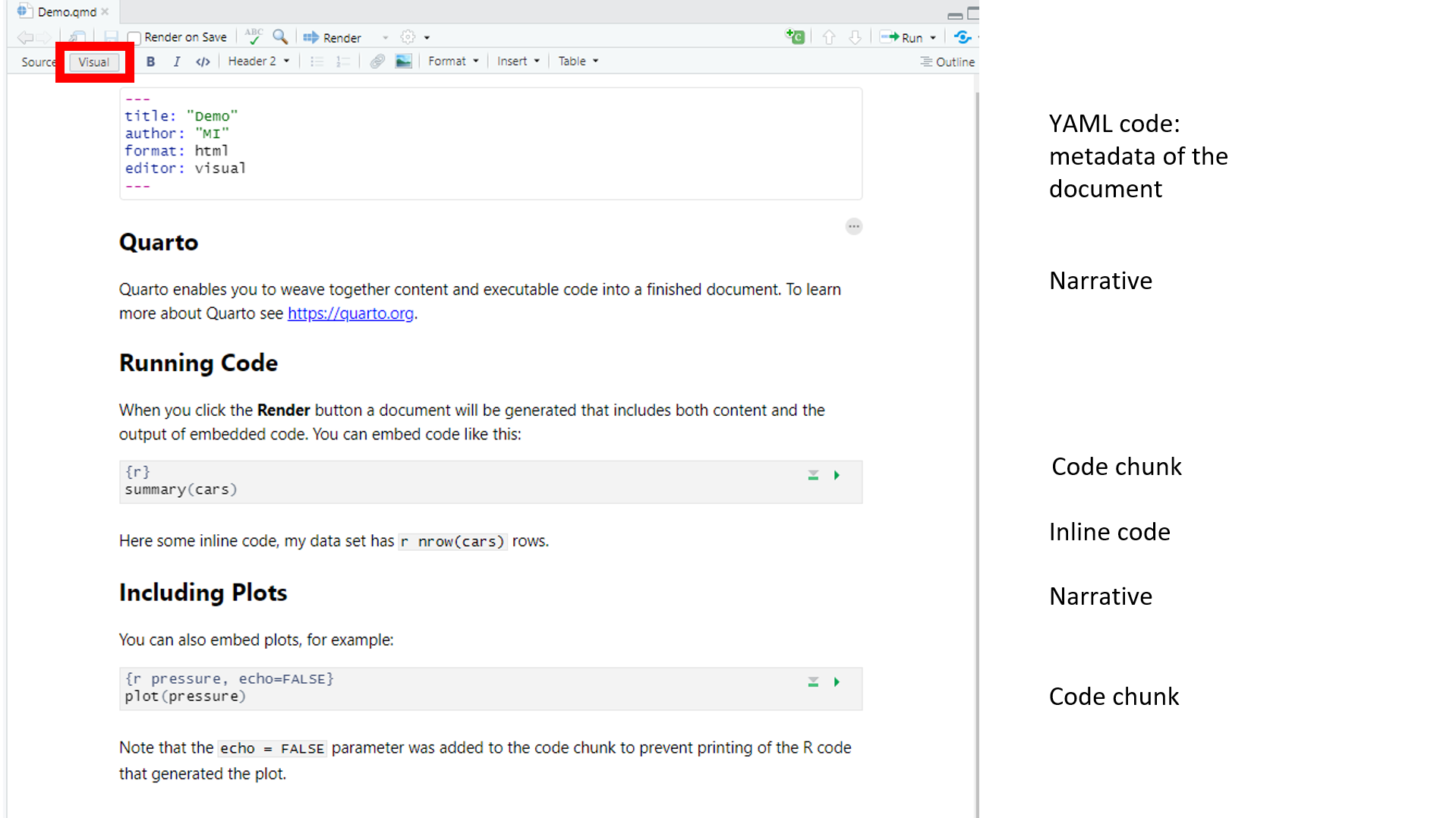Open the gear render options
The height and width of the screenshot is (818, 1456).
[x=408, y=37]
